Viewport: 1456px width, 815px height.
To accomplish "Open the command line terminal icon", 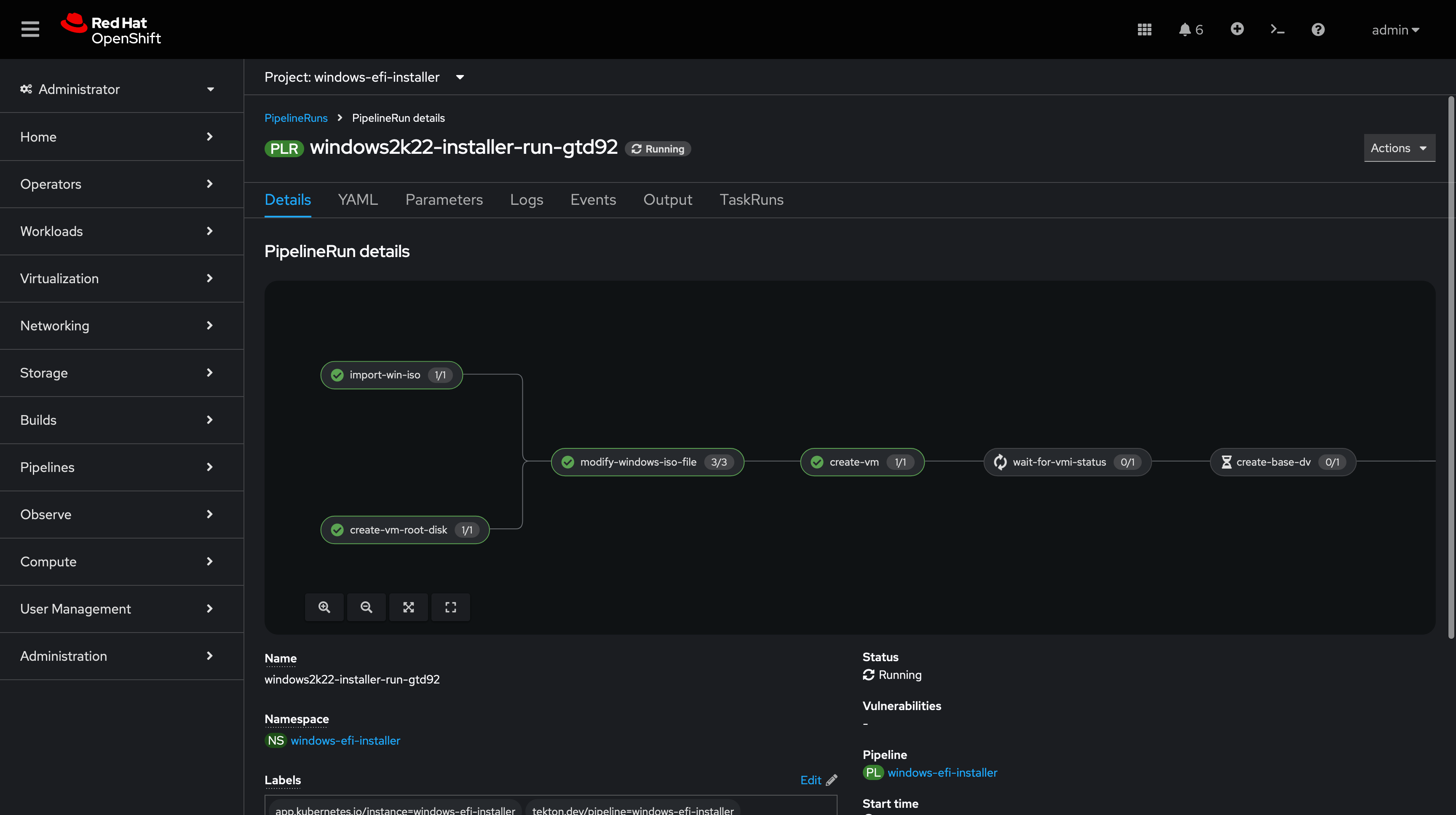I will coord(1277,29).
